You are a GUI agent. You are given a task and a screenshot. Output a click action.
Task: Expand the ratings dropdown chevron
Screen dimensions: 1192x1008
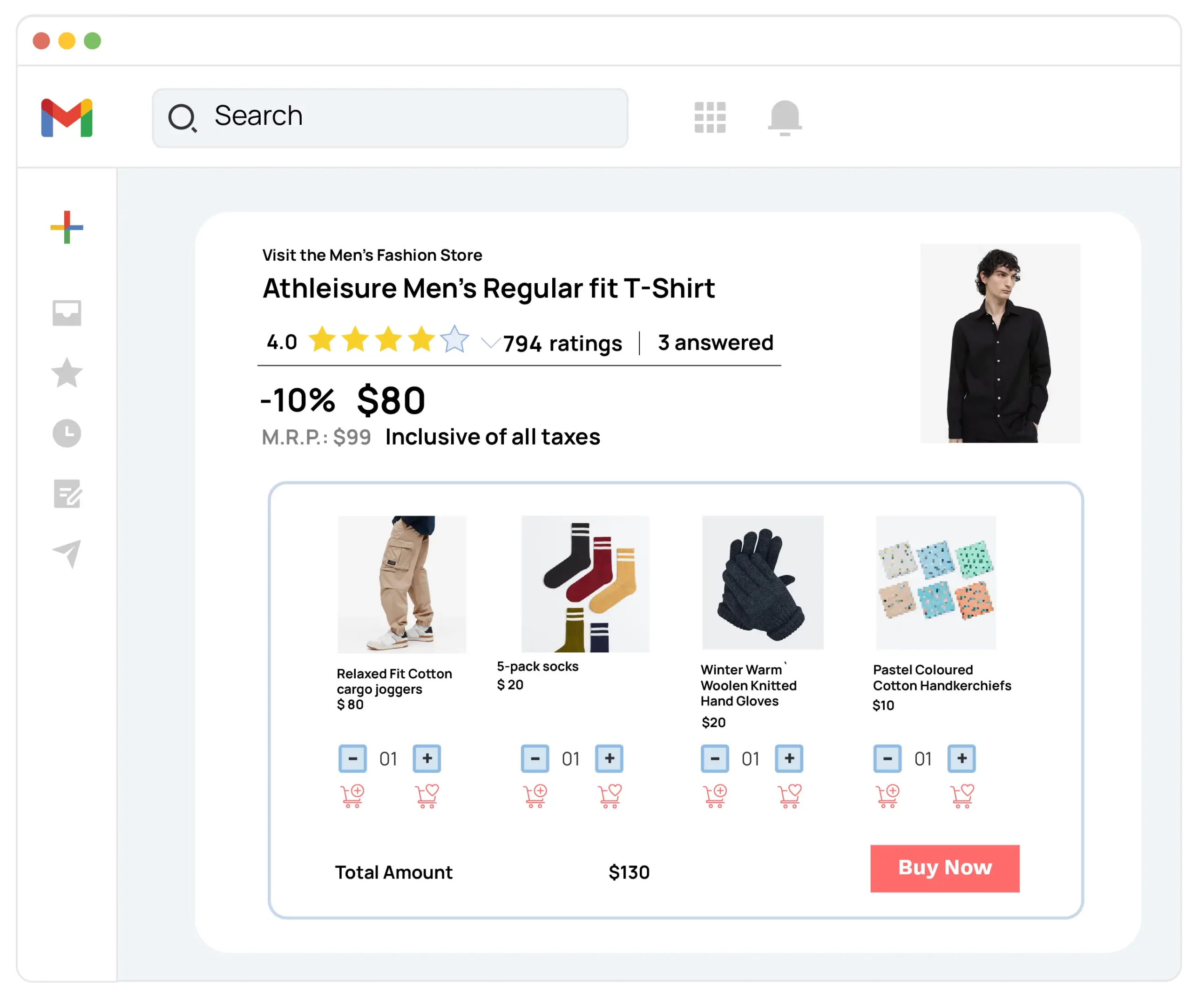490,343
